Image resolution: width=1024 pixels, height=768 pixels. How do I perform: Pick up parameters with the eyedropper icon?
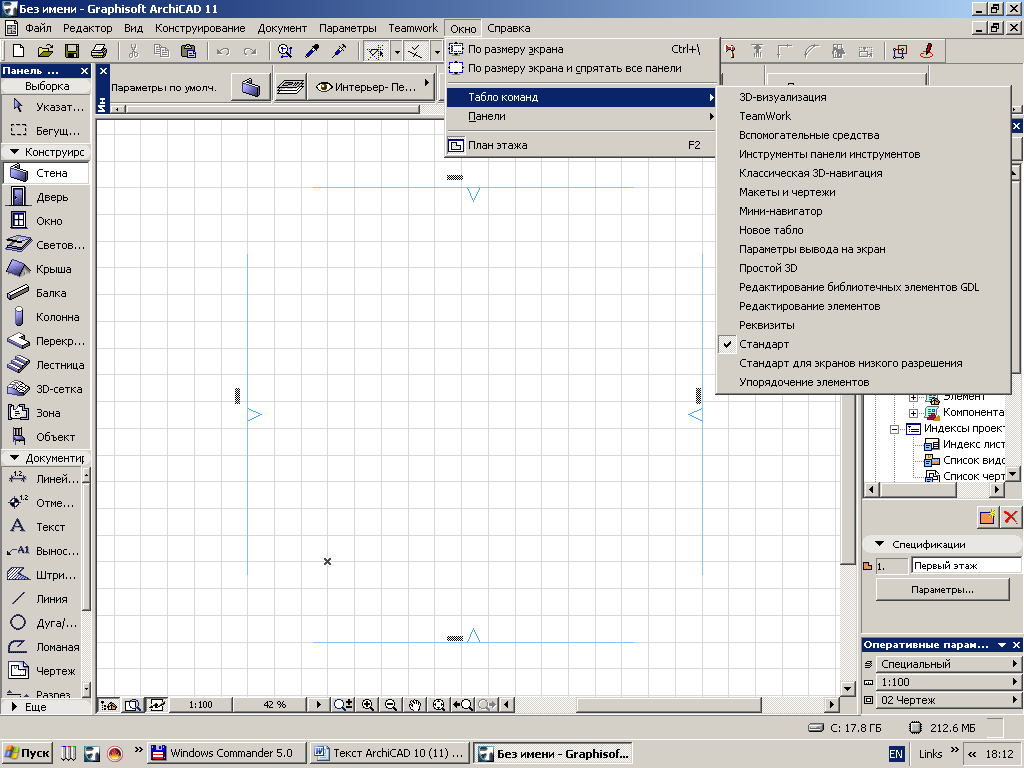click(x=312, y=51)
